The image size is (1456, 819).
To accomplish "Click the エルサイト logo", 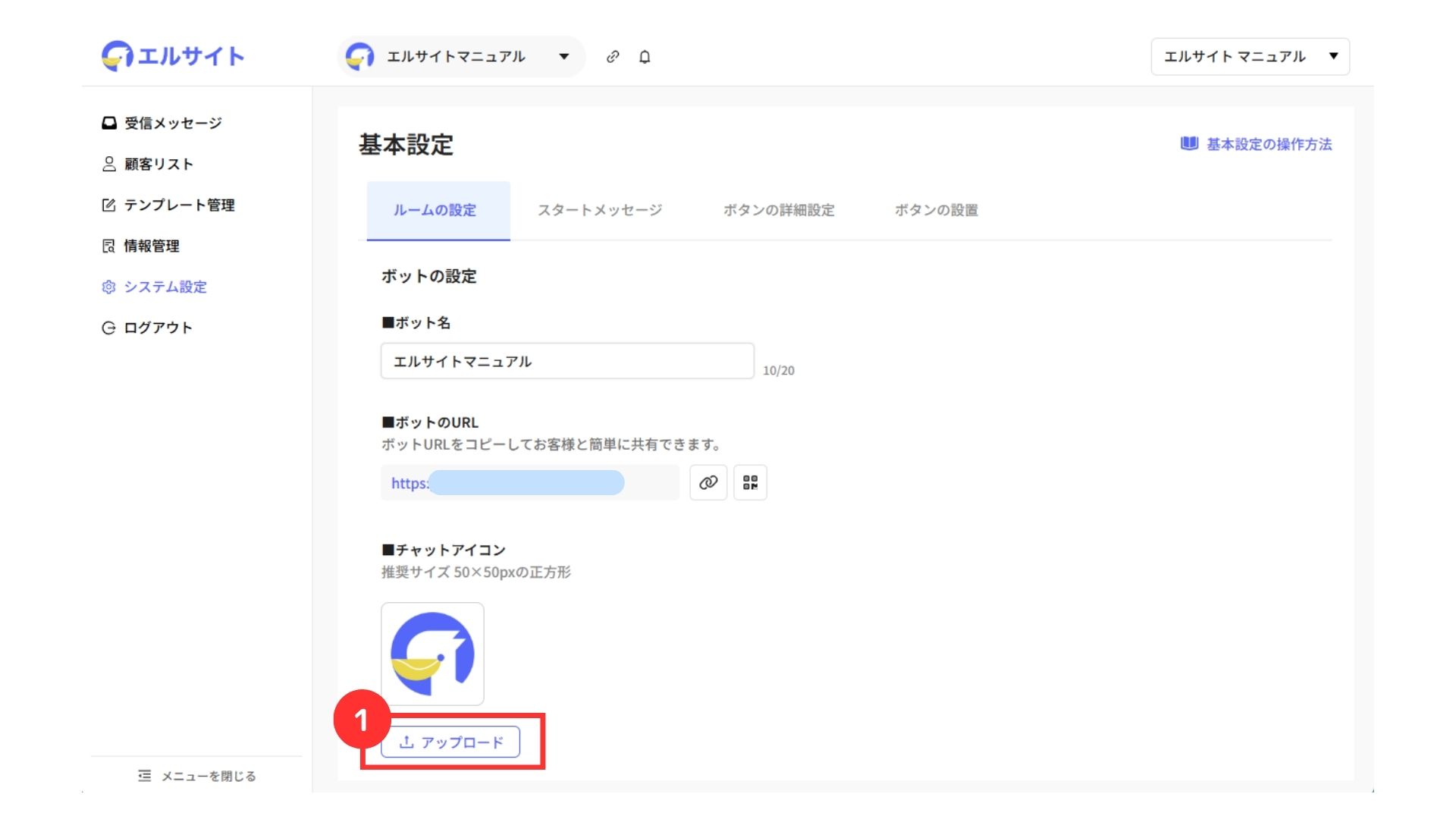I will click(173, 56).
